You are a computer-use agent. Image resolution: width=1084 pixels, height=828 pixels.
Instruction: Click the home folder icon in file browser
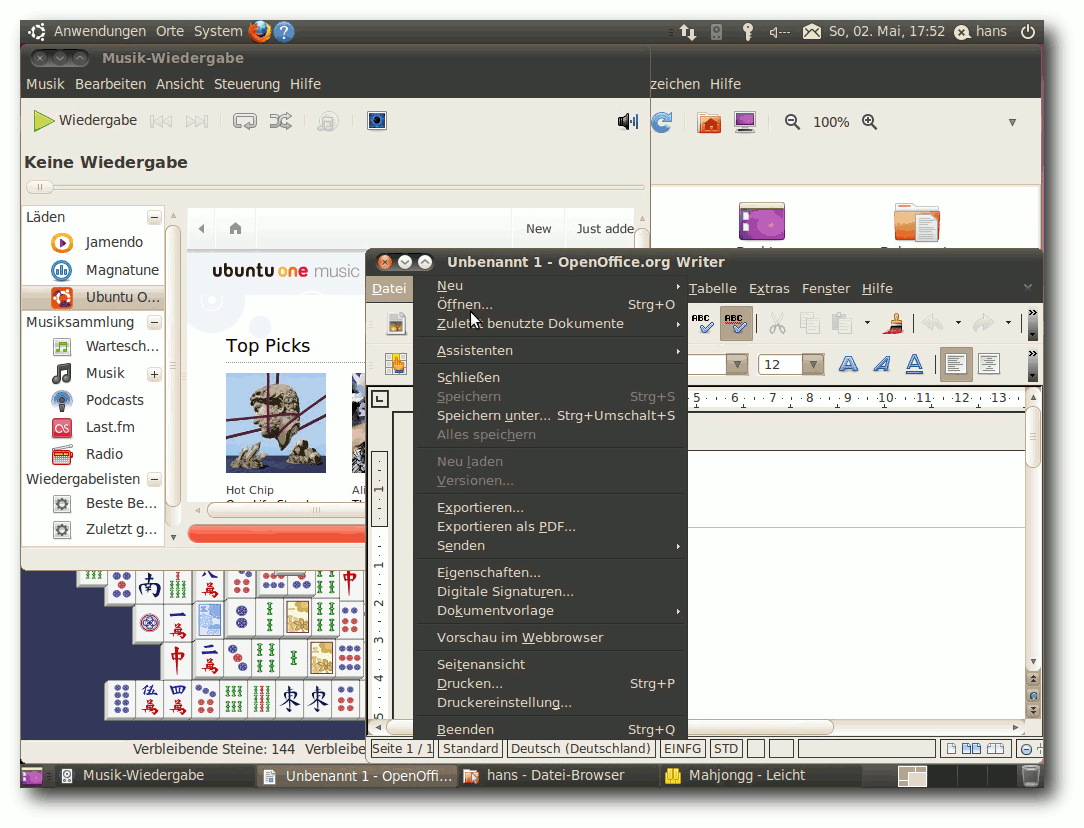(709, 122)
